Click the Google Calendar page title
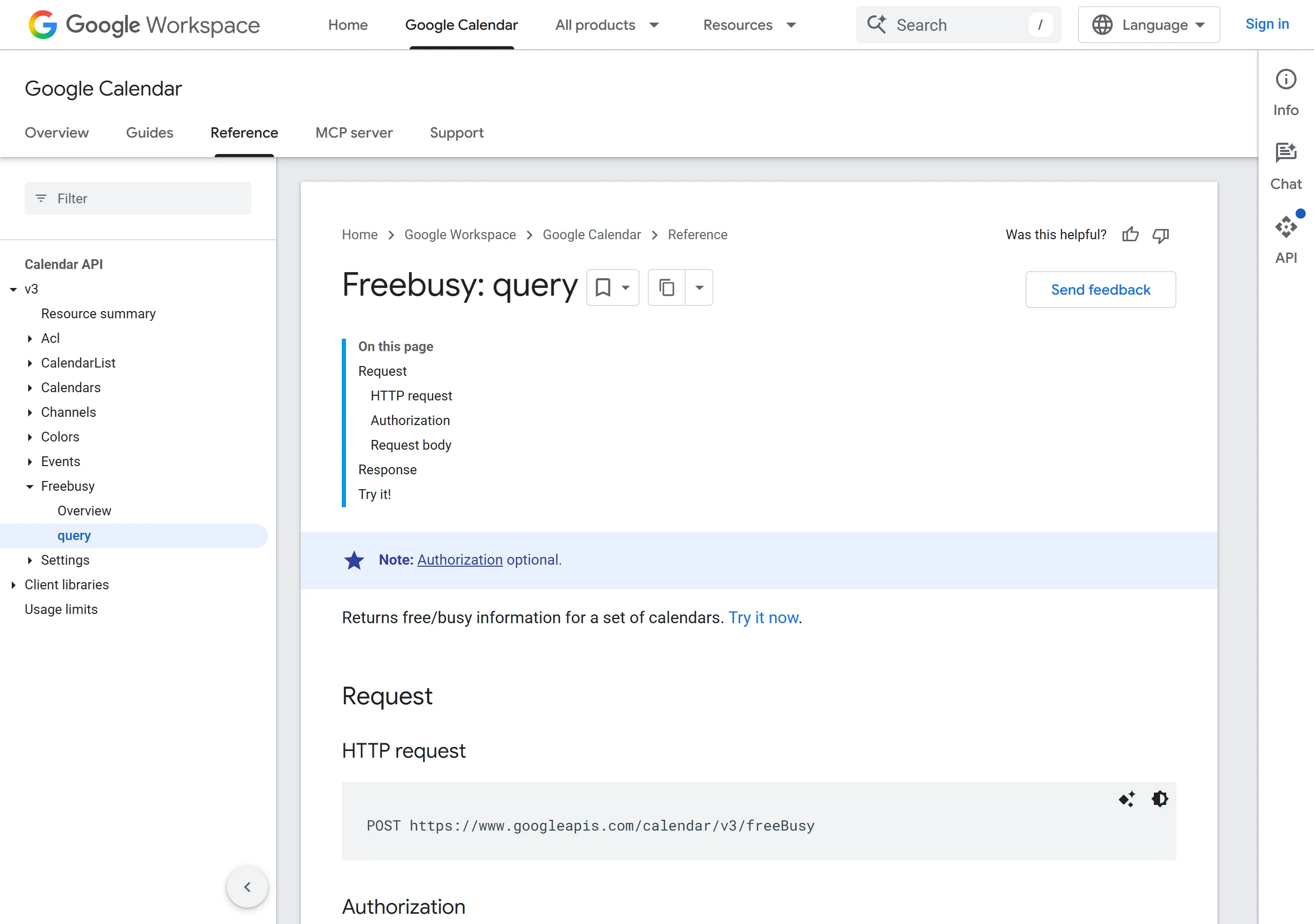The height and width of the screenshot is (924, 1314). coord(103,89)
